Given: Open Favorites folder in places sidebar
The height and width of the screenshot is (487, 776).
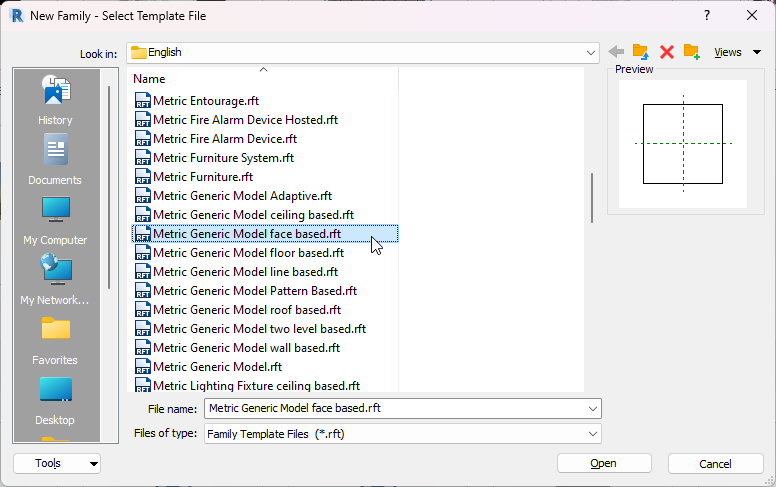Looking at the screenshot, I should click(x=55, y=341).
